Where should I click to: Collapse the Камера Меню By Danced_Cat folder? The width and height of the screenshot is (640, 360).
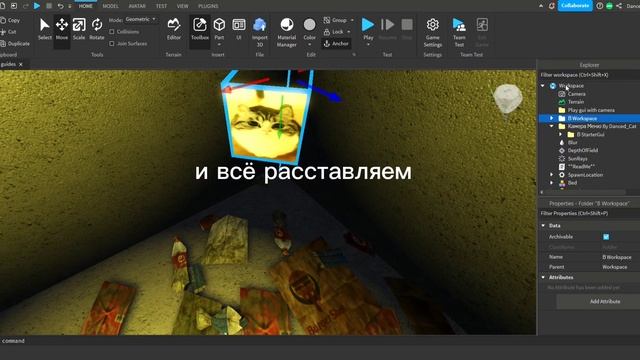[551, 126]
